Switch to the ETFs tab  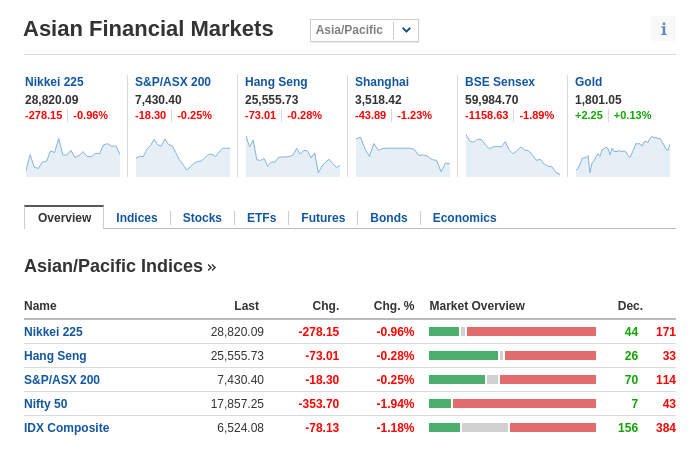(x=262, y=218)
